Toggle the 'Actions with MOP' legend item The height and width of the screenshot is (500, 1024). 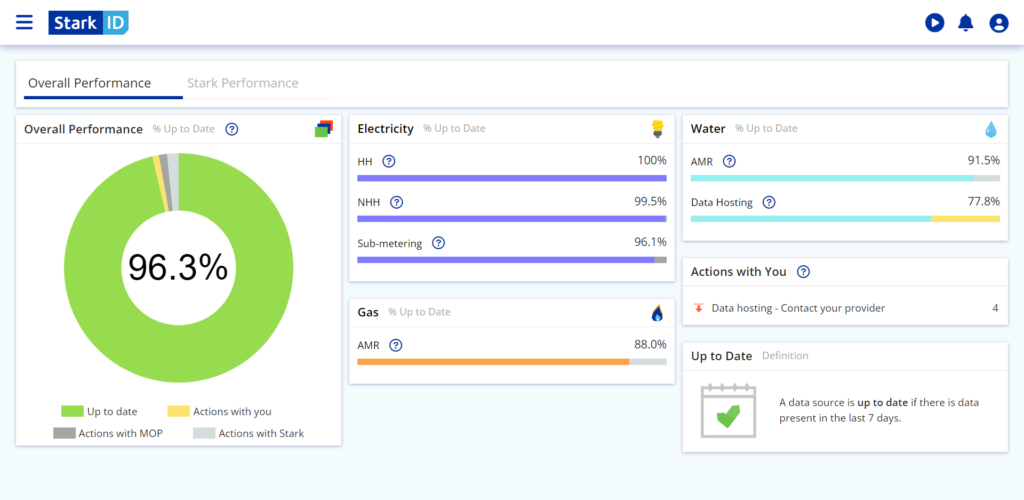(108, 433)
